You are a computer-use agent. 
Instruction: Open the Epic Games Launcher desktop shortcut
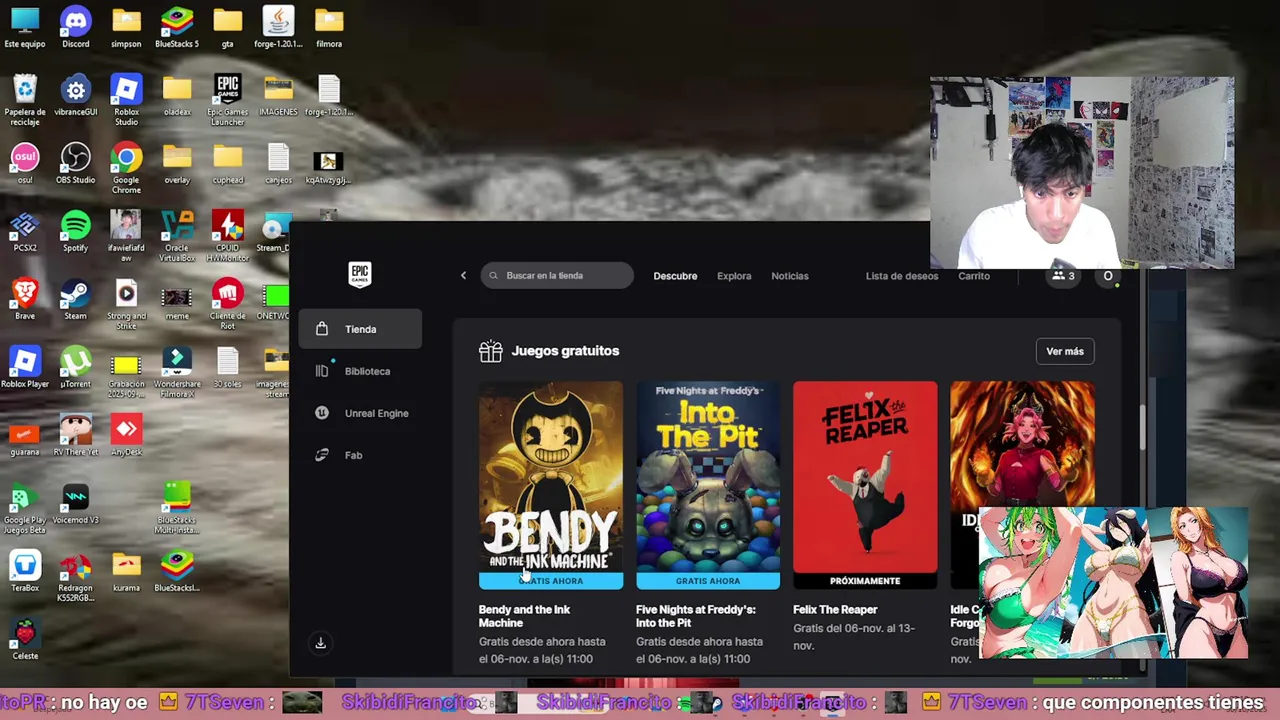pyautogui.click(x=227, y=100)
